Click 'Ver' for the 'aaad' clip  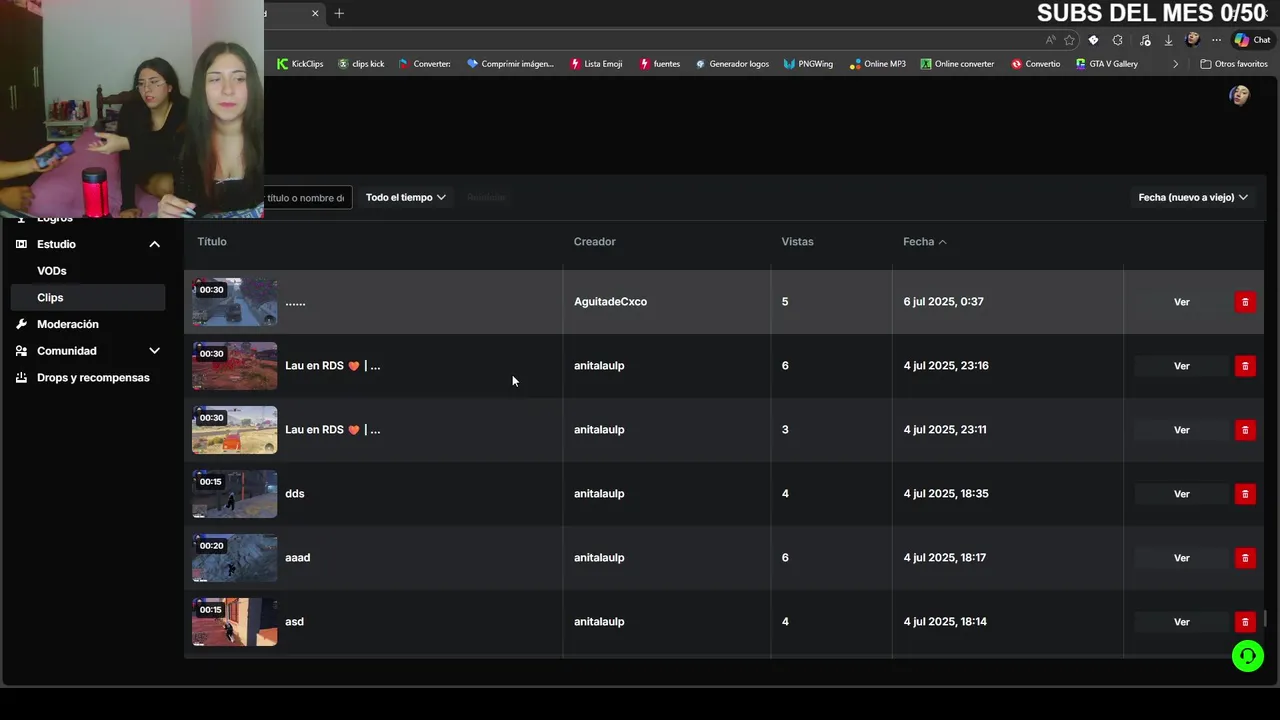1181,558
